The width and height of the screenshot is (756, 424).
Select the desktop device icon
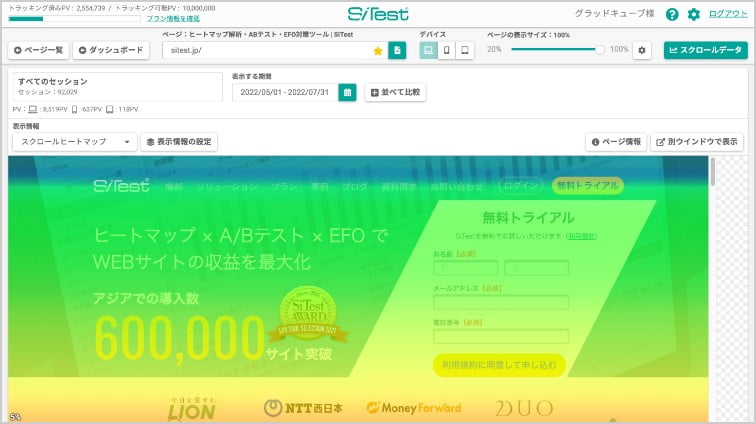point(428,50)
